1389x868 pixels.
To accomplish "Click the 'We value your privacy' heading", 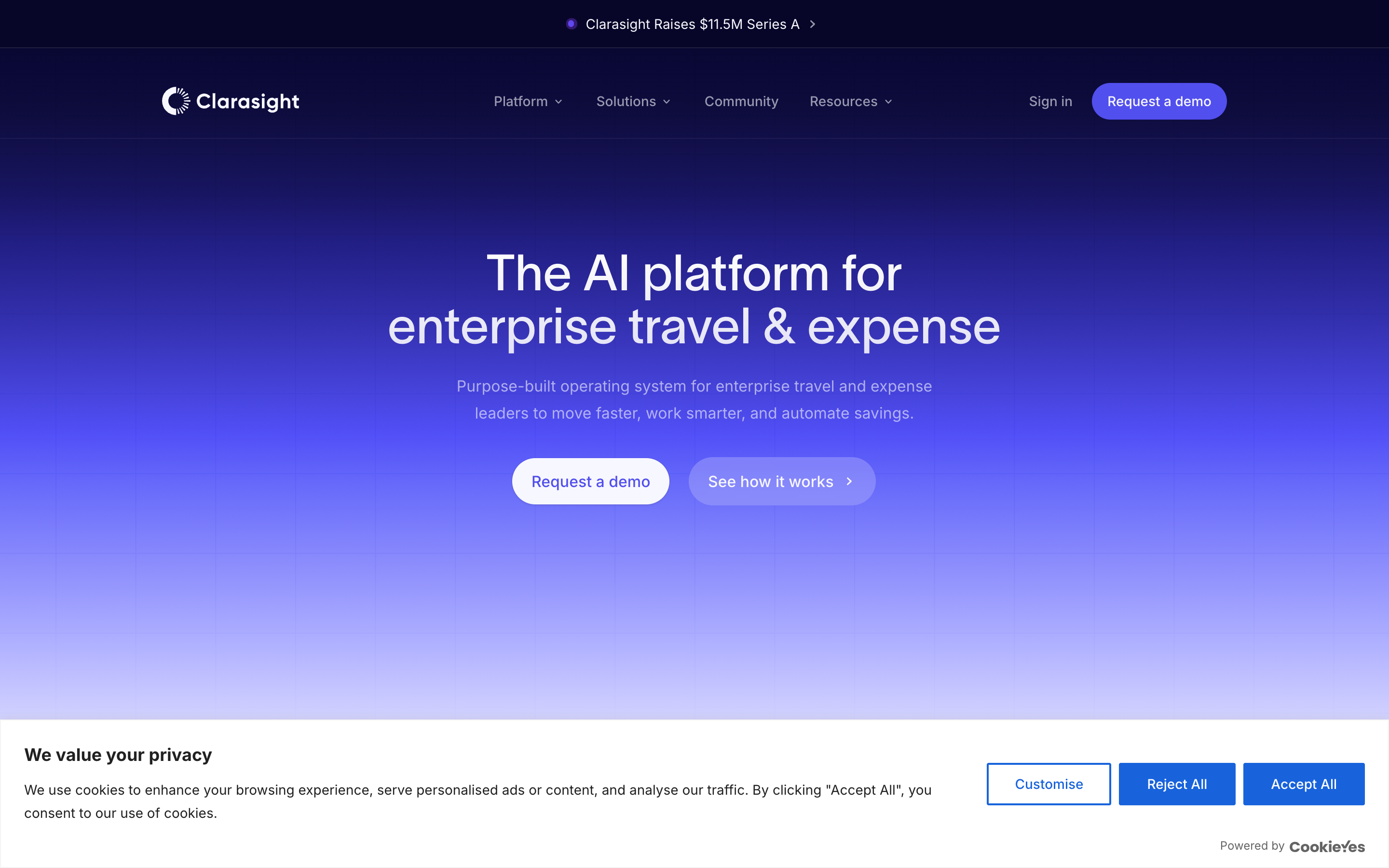I will (x=118, y=754).
